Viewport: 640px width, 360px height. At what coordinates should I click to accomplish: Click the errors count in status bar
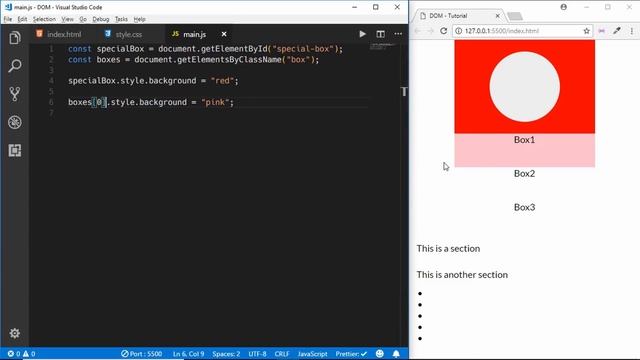(x=14, y=354)
